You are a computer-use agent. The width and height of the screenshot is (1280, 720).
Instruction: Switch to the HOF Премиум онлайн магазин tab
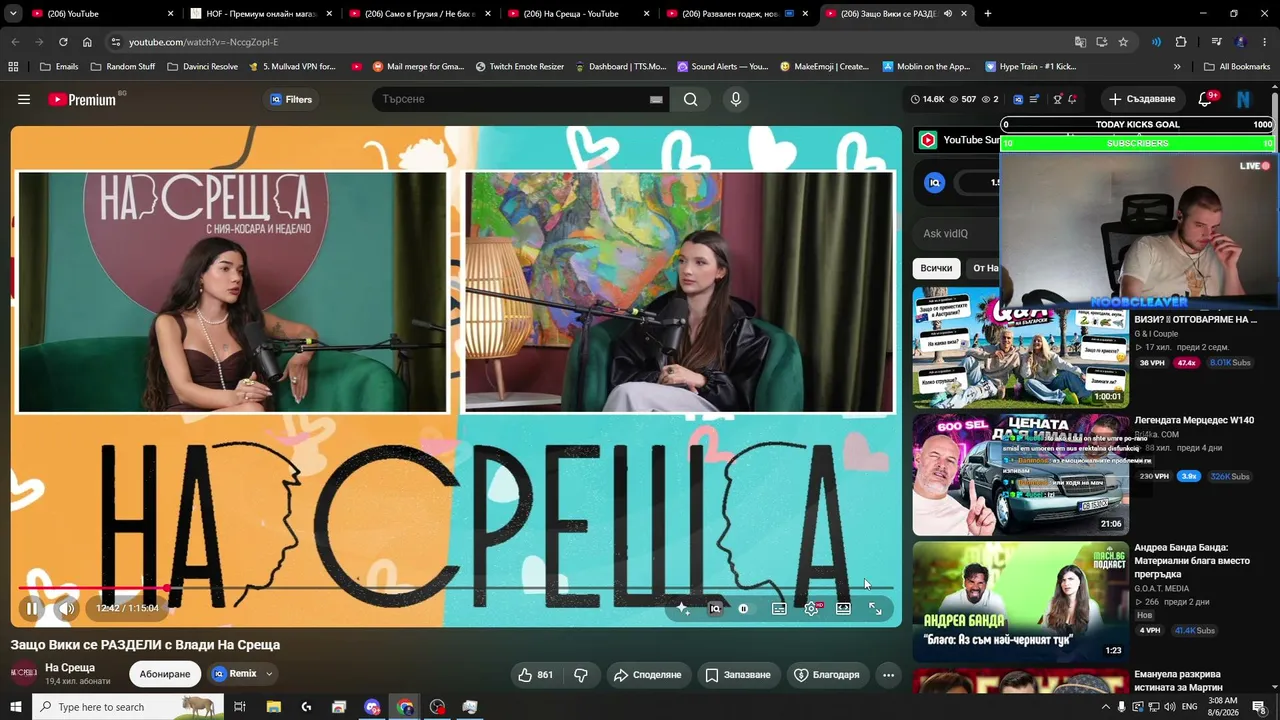point(263,14)
